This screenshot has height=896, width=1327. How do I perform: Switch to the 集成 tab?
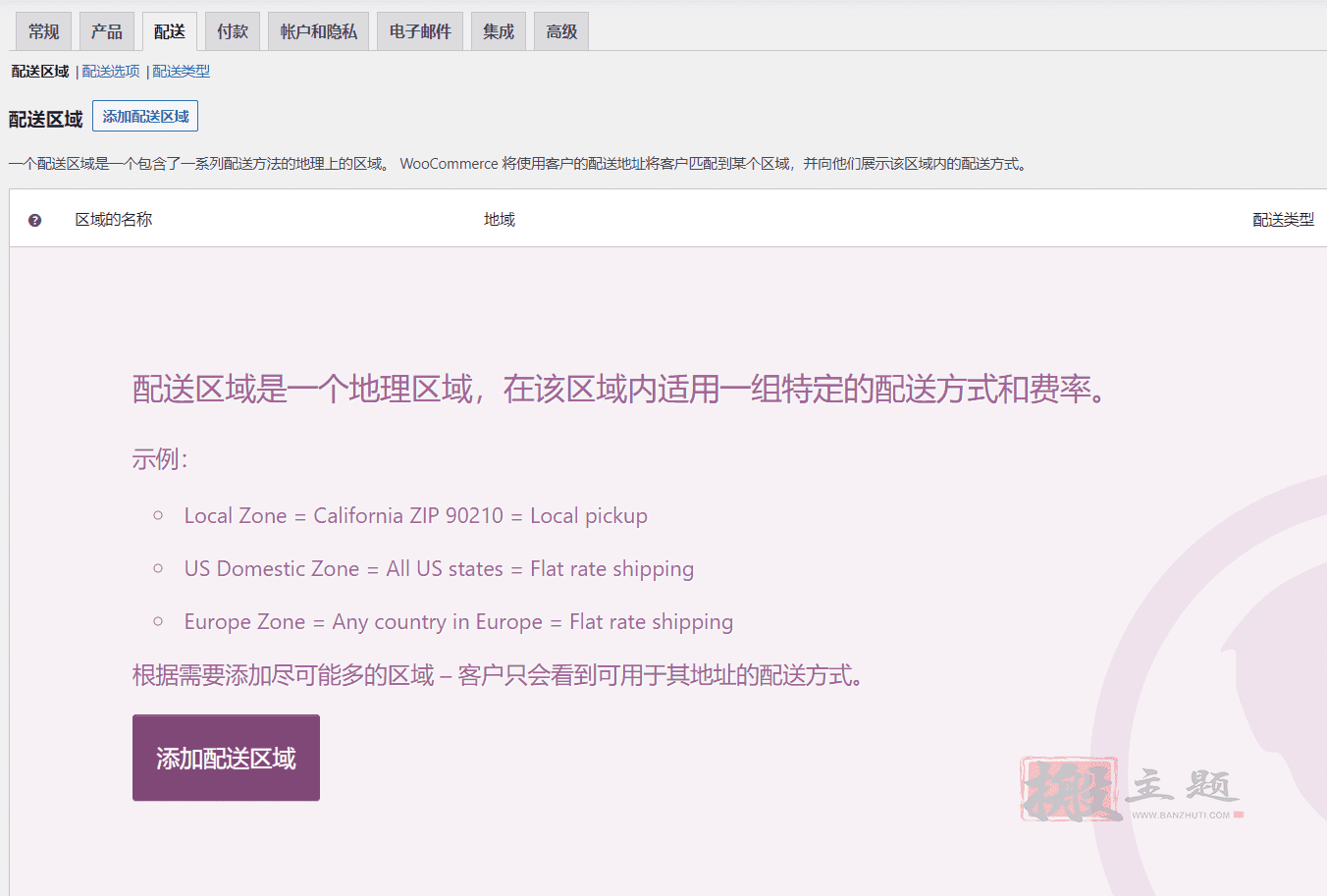coord(499,31)
